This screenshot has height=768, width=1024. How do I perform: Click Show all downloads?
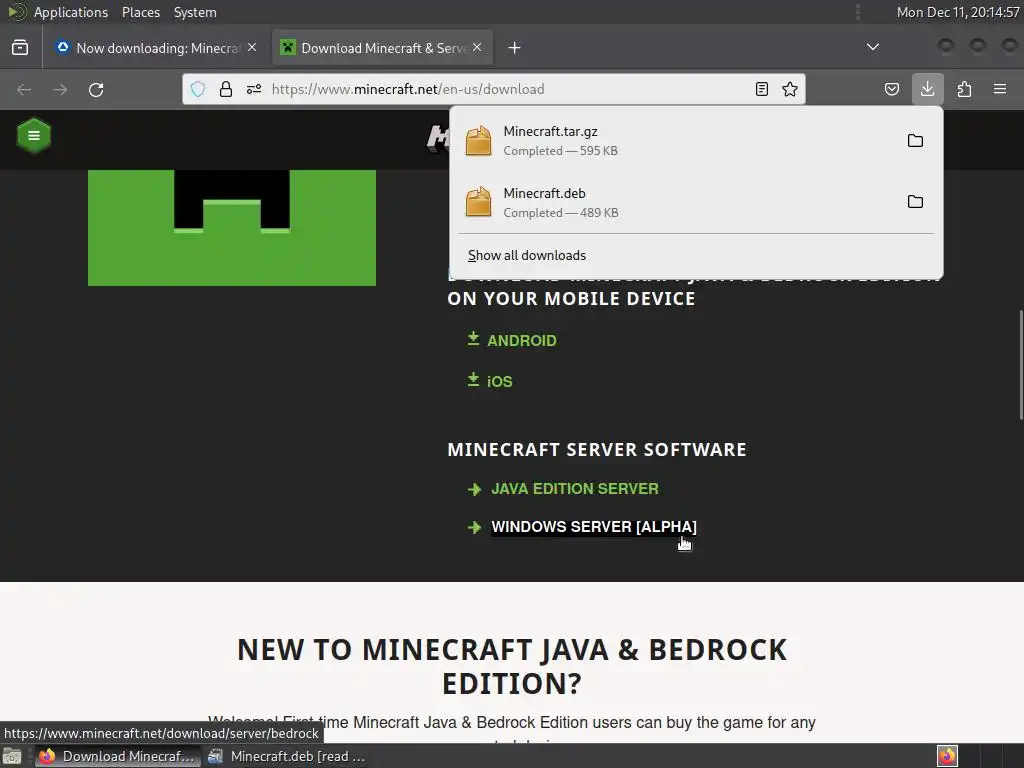tap(527, 255)
